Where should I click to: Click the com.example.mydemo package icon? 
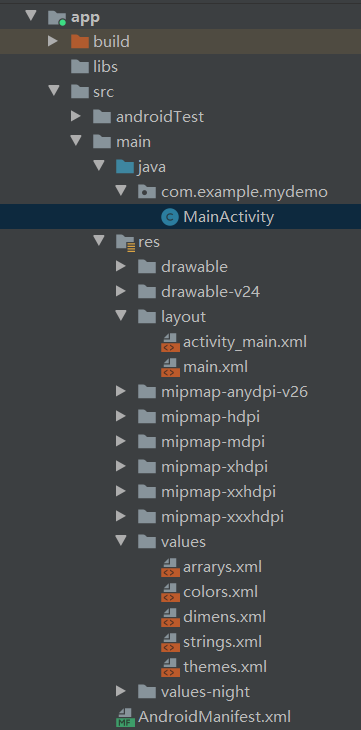pos(147,192)
